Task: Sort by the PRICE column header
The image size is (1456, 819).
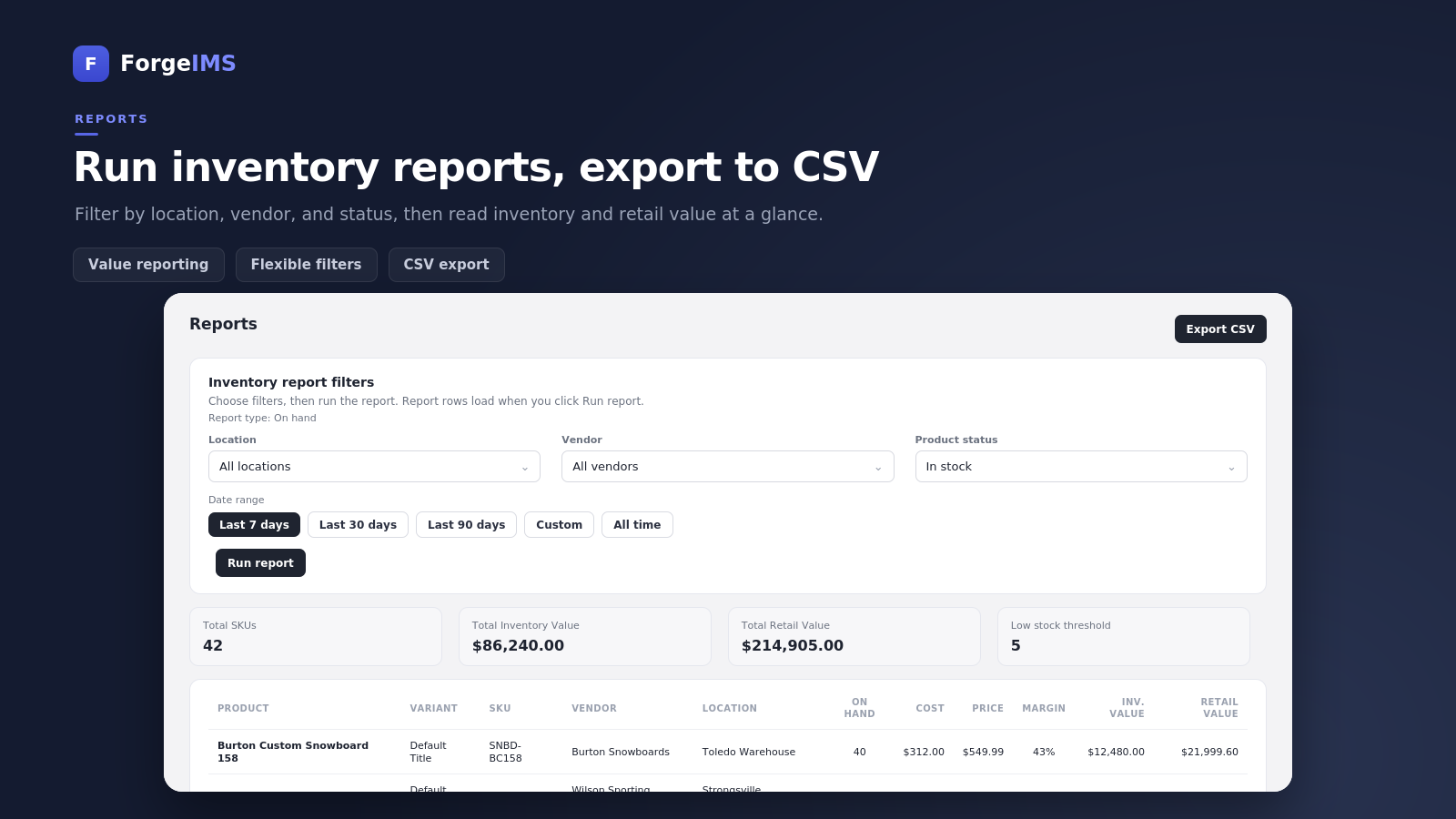Action: pyautogui.click(x=987, y=708)
